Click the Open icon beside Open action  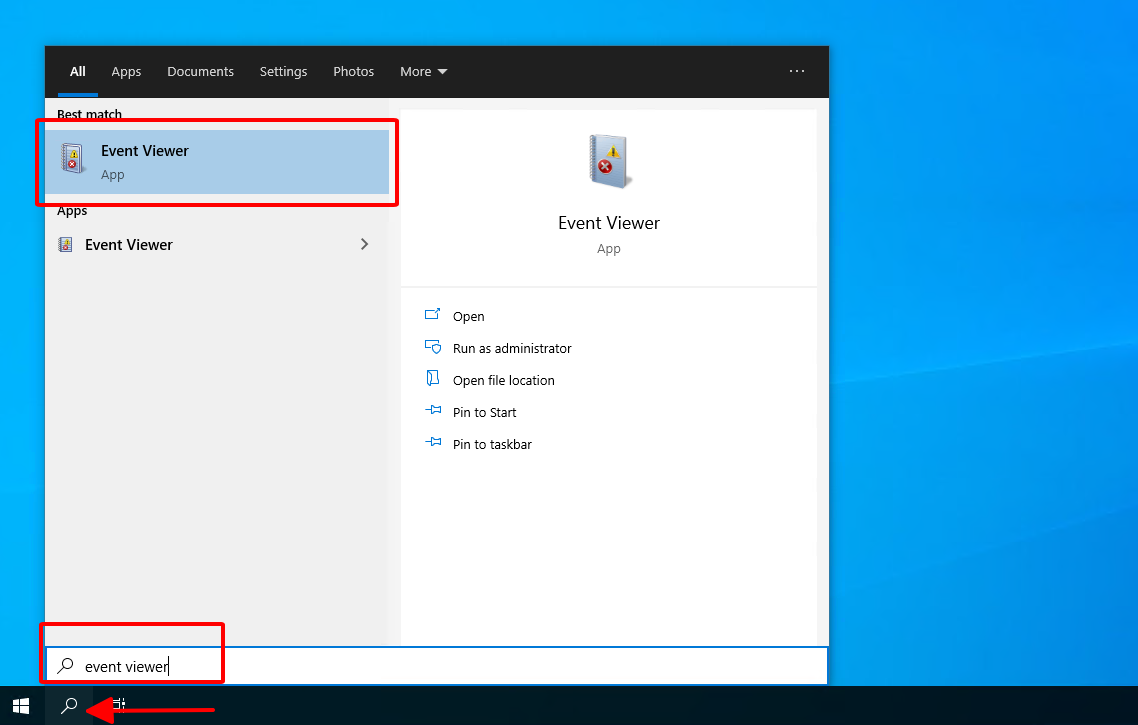(433, 314)
